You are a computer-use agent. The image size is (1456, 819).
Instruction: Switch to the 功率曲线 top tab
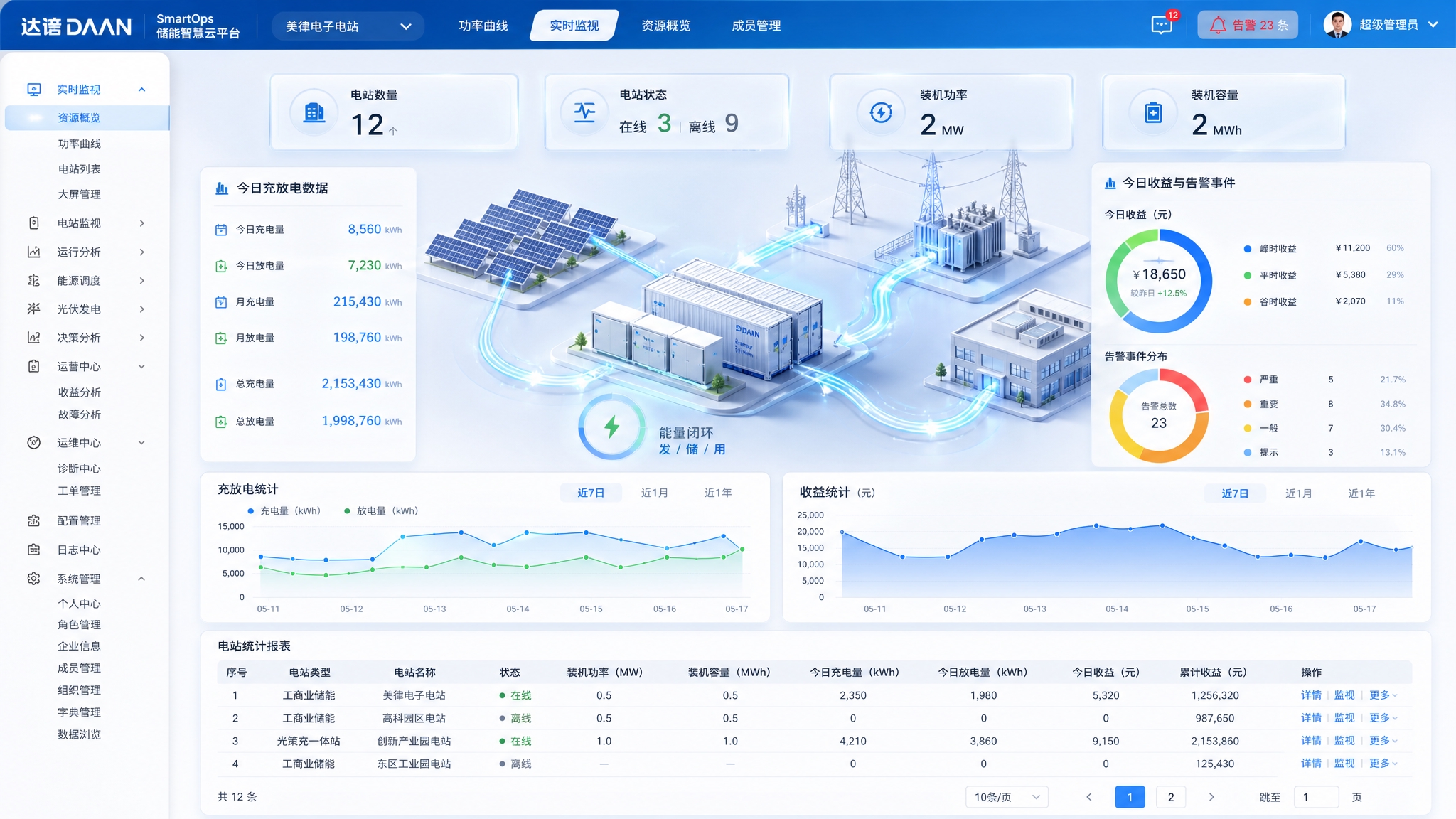point(483,26)
